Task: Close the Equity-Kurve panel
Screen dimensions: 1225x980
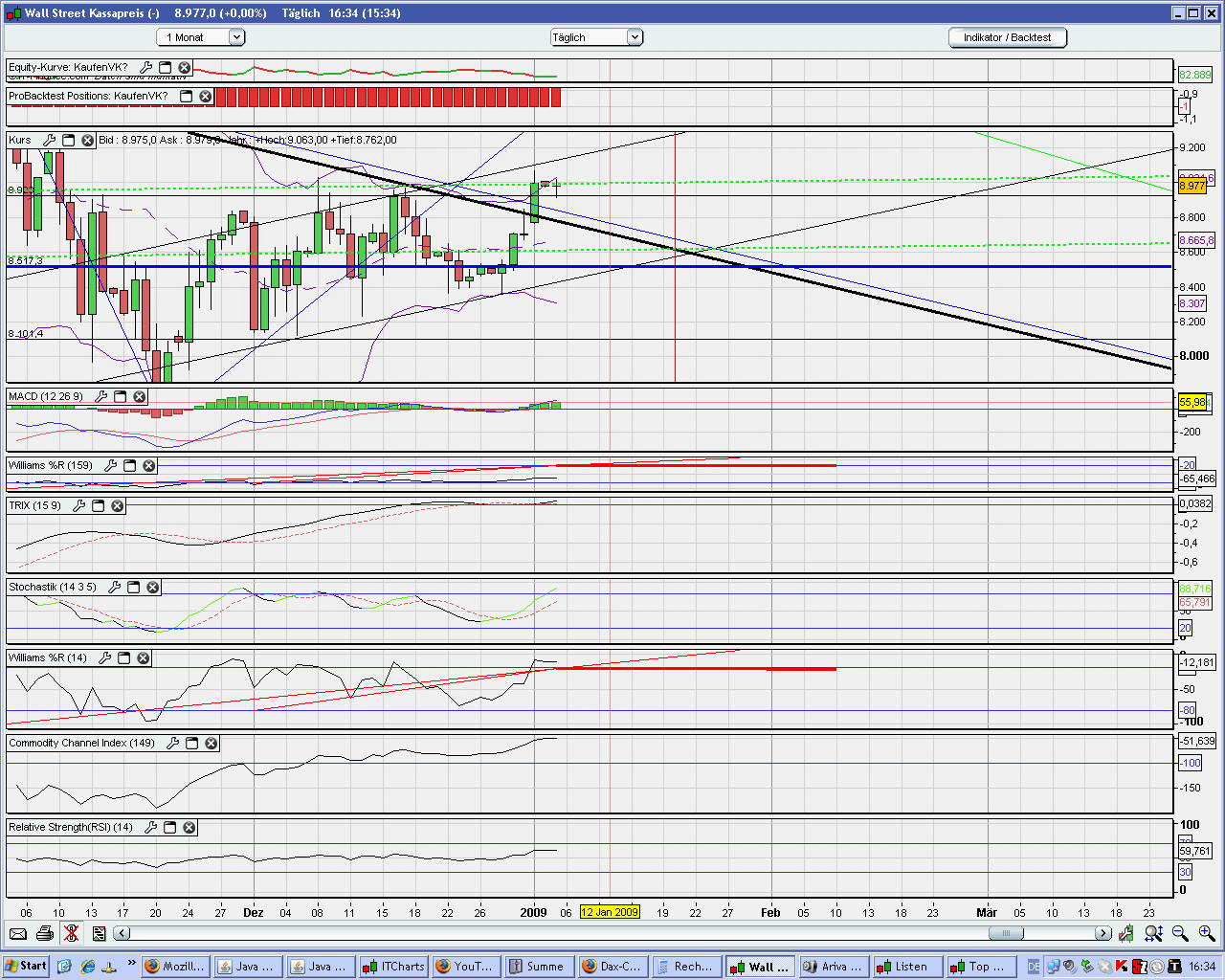Action: [x=184, y=67]
